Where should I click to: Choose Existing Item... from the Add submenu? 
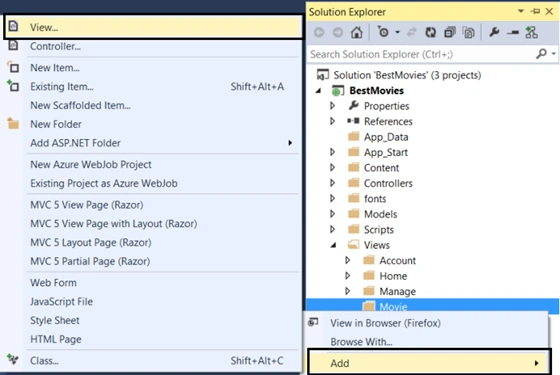pyautogui.click(x=153, y=86)
